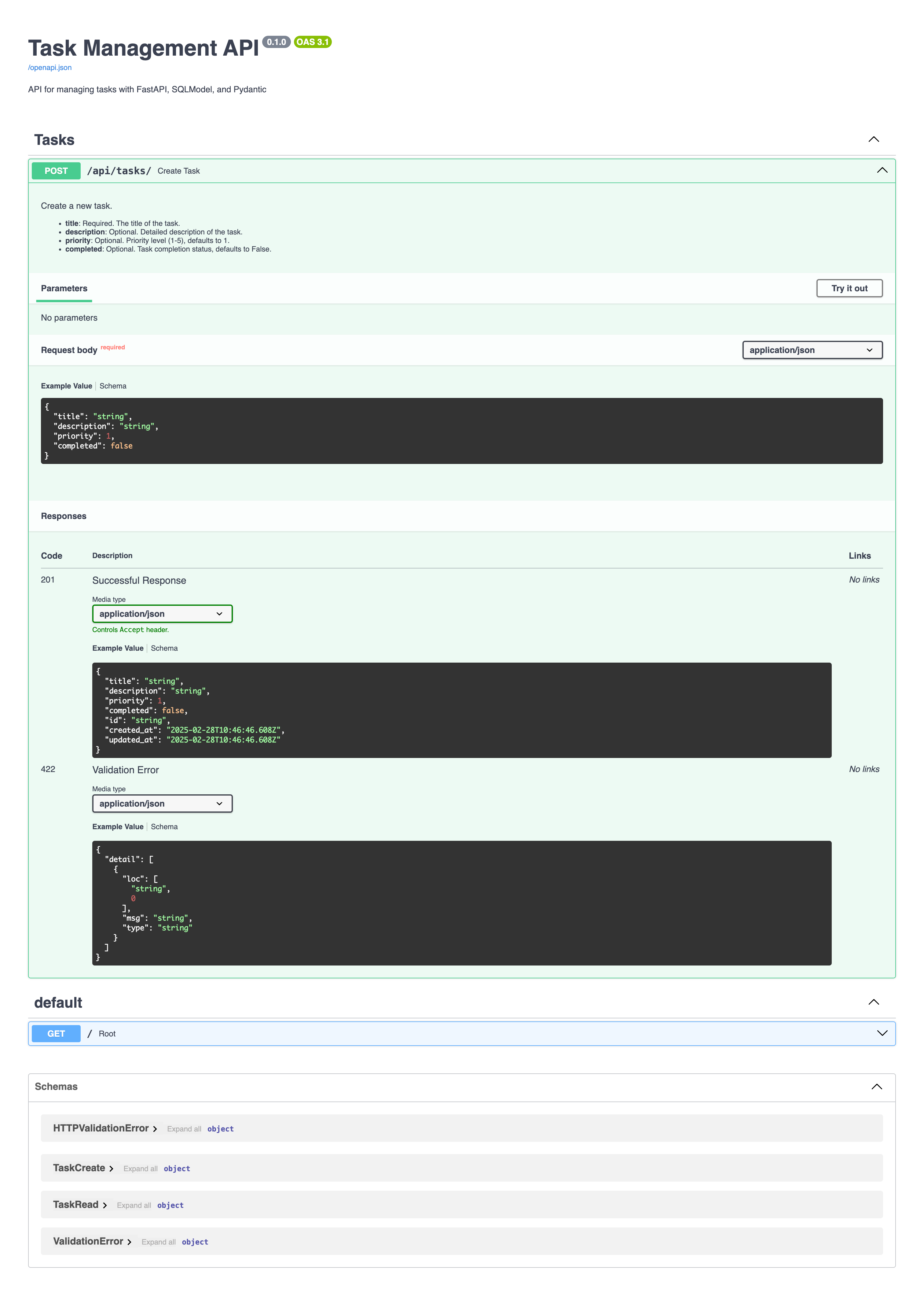Click the OAS 3.1 version badge

(x=312, y=42)
